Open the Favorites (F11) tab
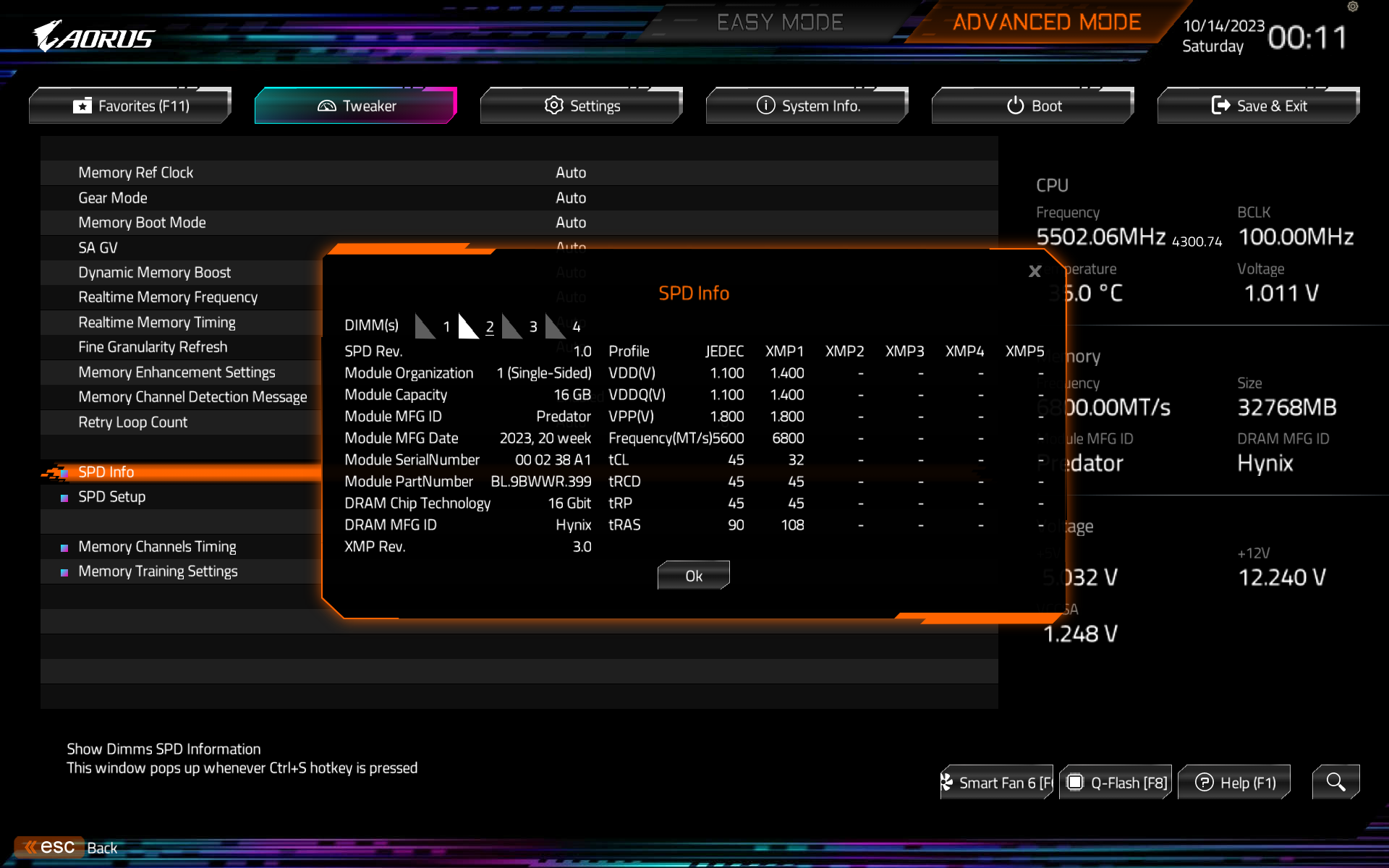 pos(130,106)
